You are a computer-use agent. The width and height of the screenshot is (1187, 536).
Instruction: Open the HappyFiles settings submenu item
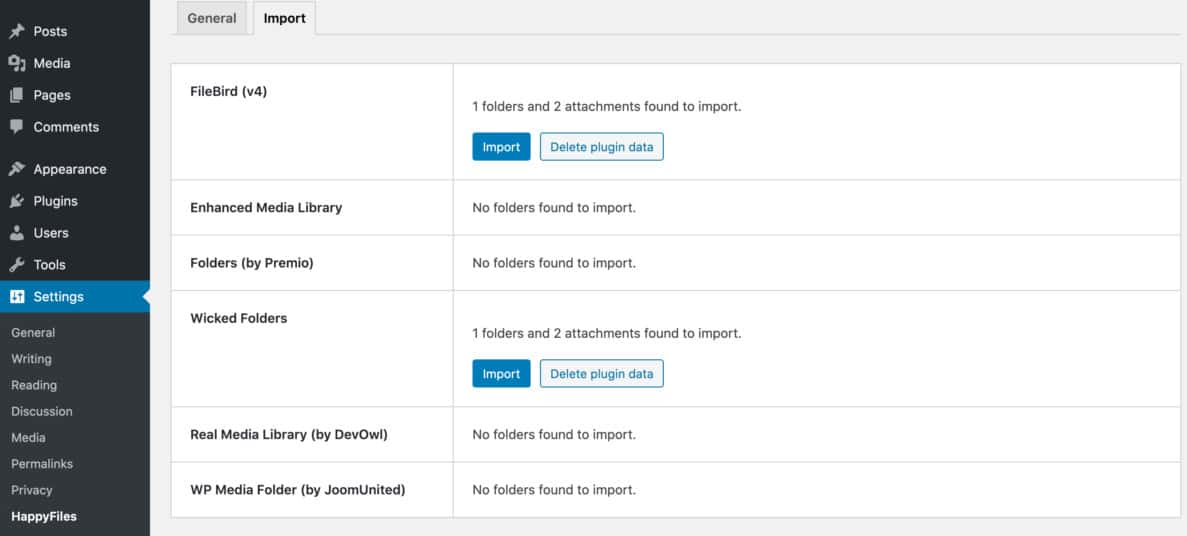(x=44, y=516)
